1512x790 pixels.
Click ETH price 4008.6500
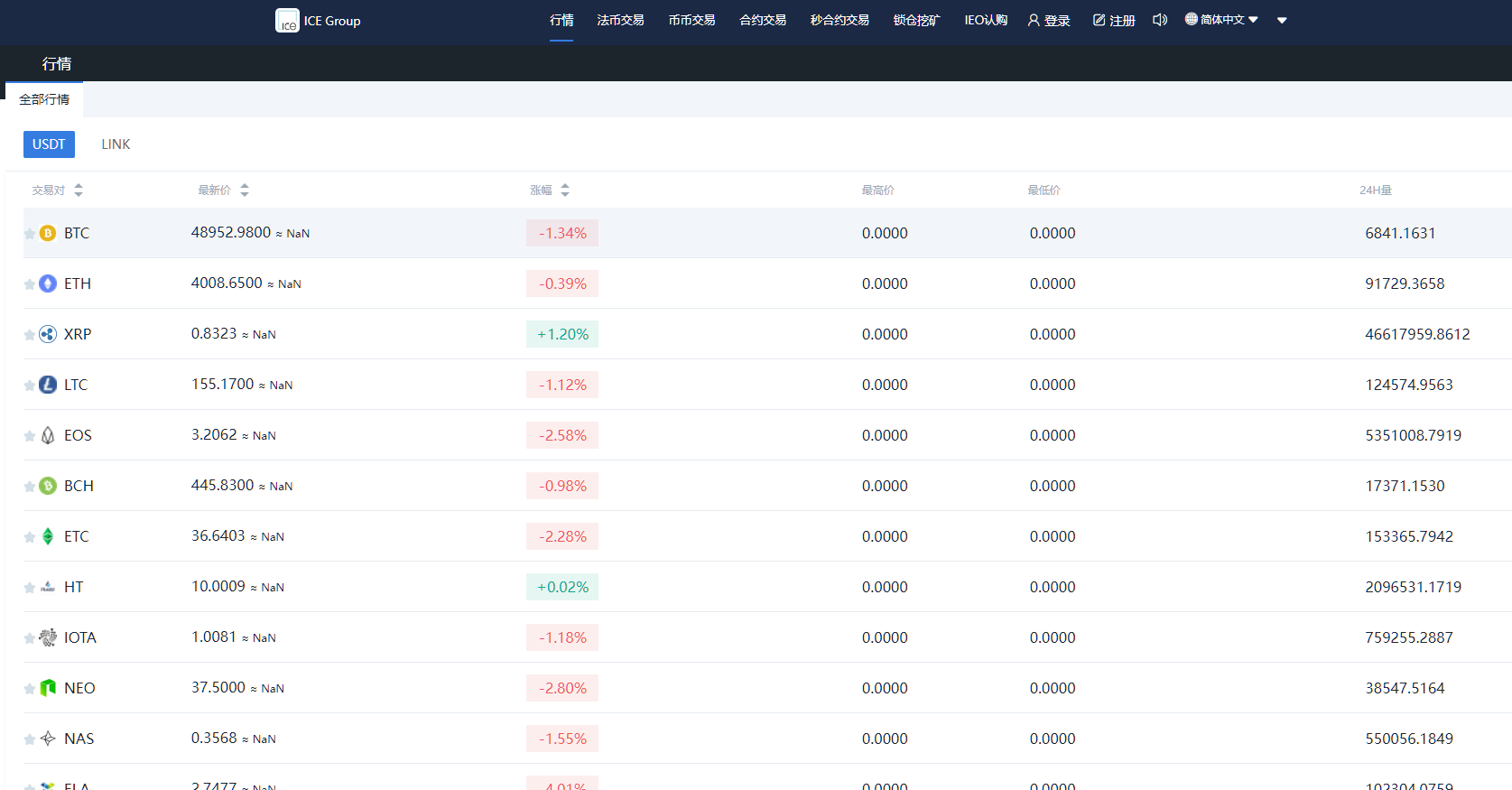click(x=227, y=283)
